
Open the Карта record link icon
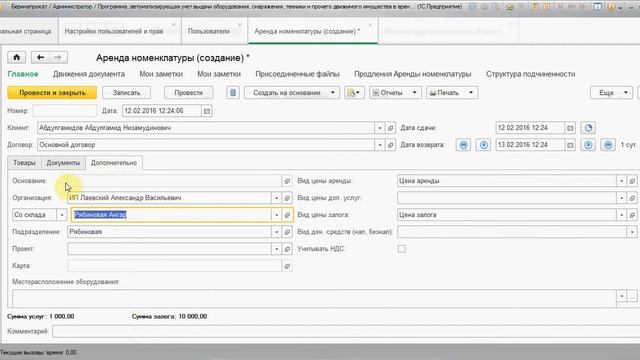pyautogui.click(x=287, y=266)
